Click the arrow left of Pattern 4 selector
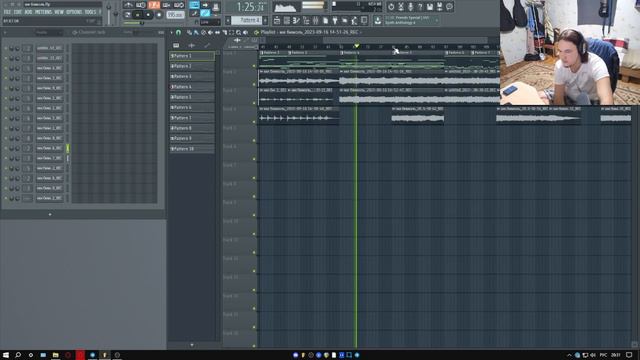 click(x=228, y=20)
